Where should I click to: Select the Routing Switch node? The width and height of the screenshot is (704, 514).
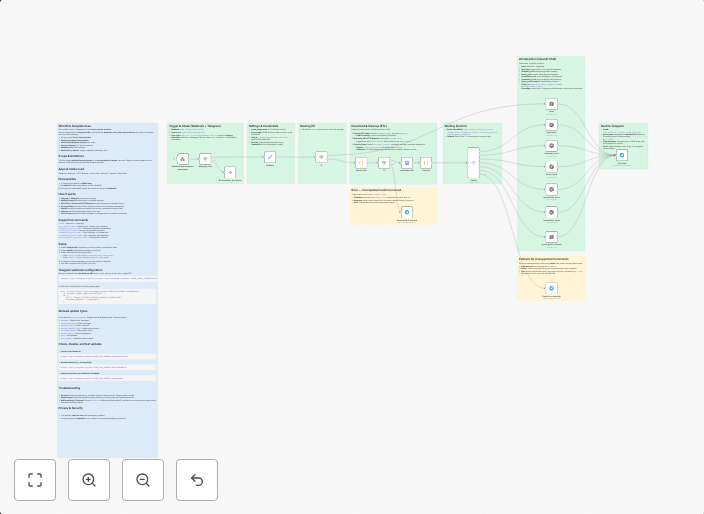point(474,162)
